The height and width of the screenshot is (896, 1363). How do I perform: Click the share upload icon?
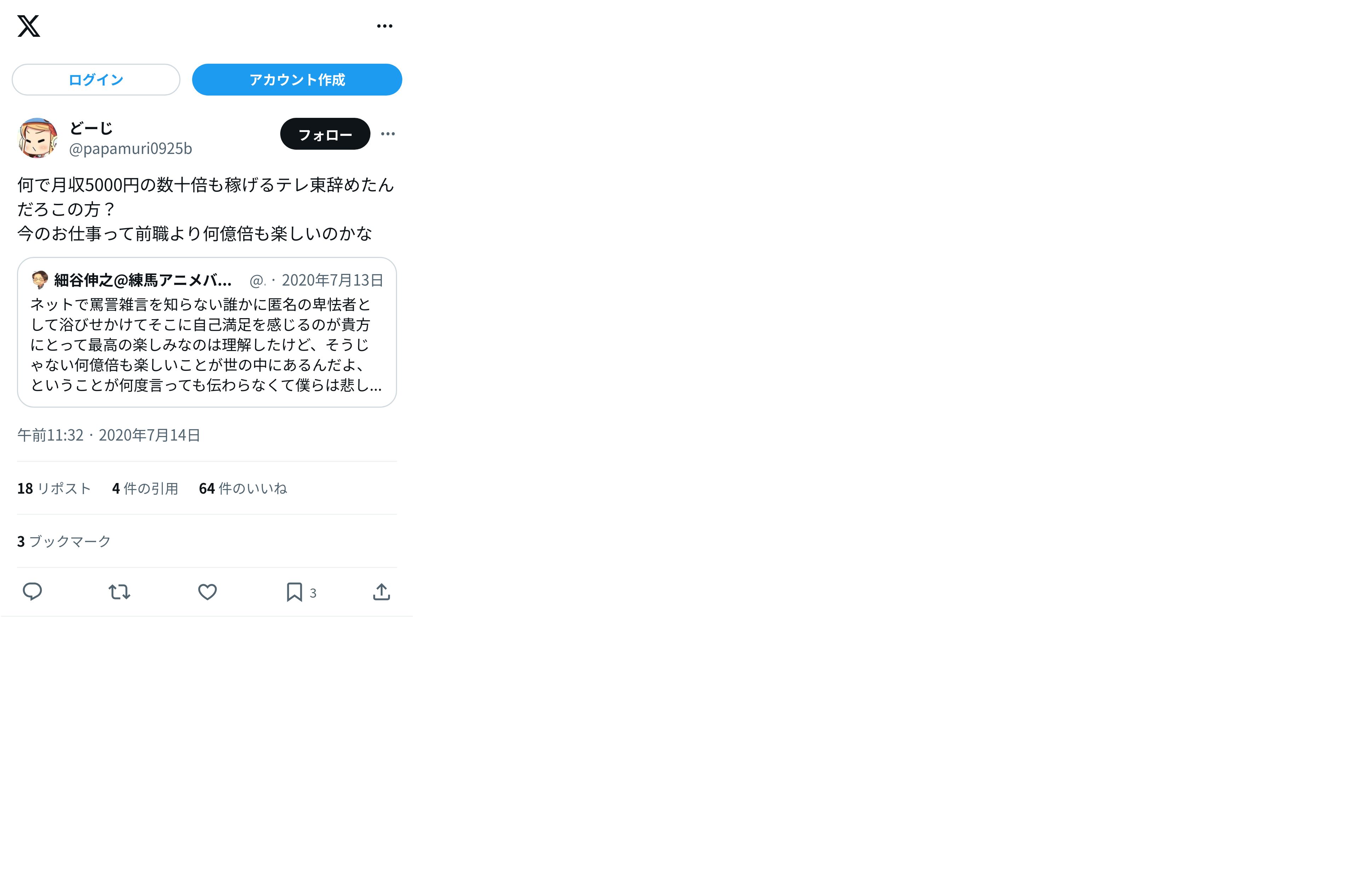[x=381, y=592]
